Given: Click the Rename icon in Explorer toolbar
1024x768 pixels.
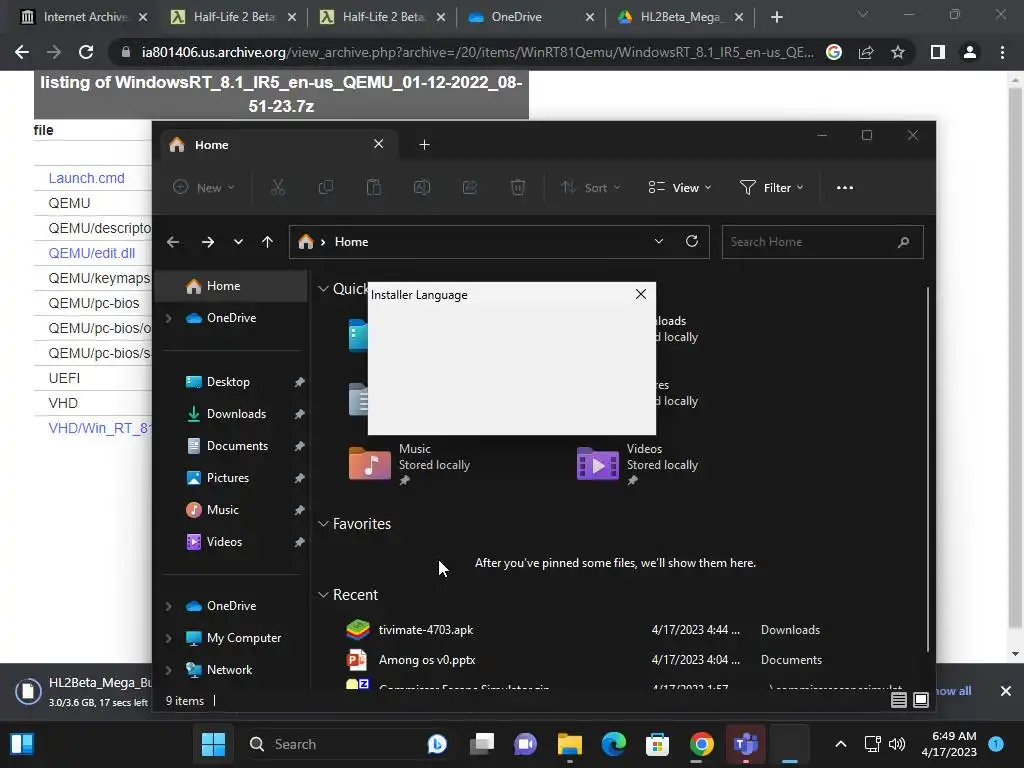Looking at the screenshot, I should pyautogui.click(x=422, y=187).
